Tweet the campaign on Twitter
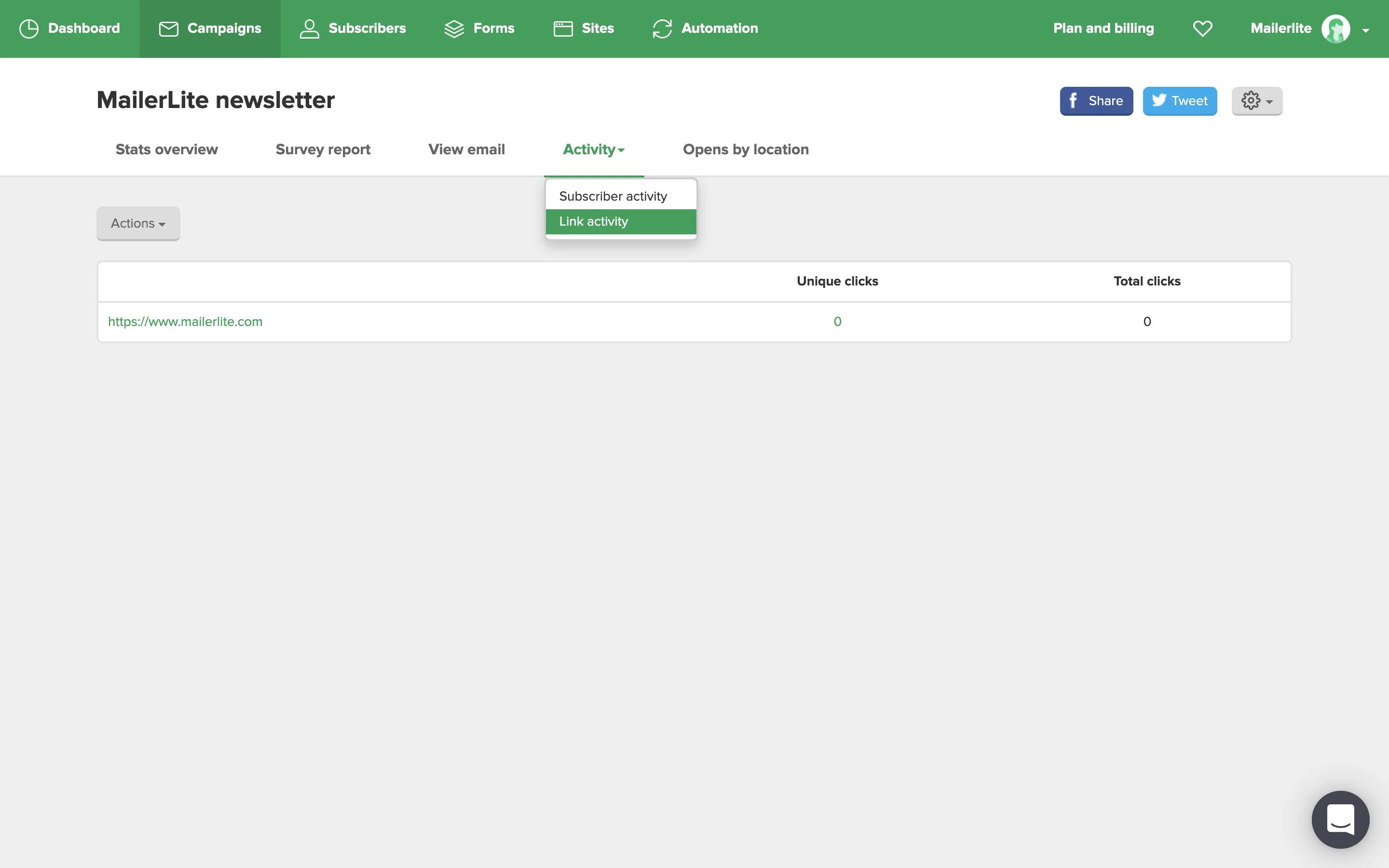Viewport: 1389px width, 868px height. point(1180,101)
